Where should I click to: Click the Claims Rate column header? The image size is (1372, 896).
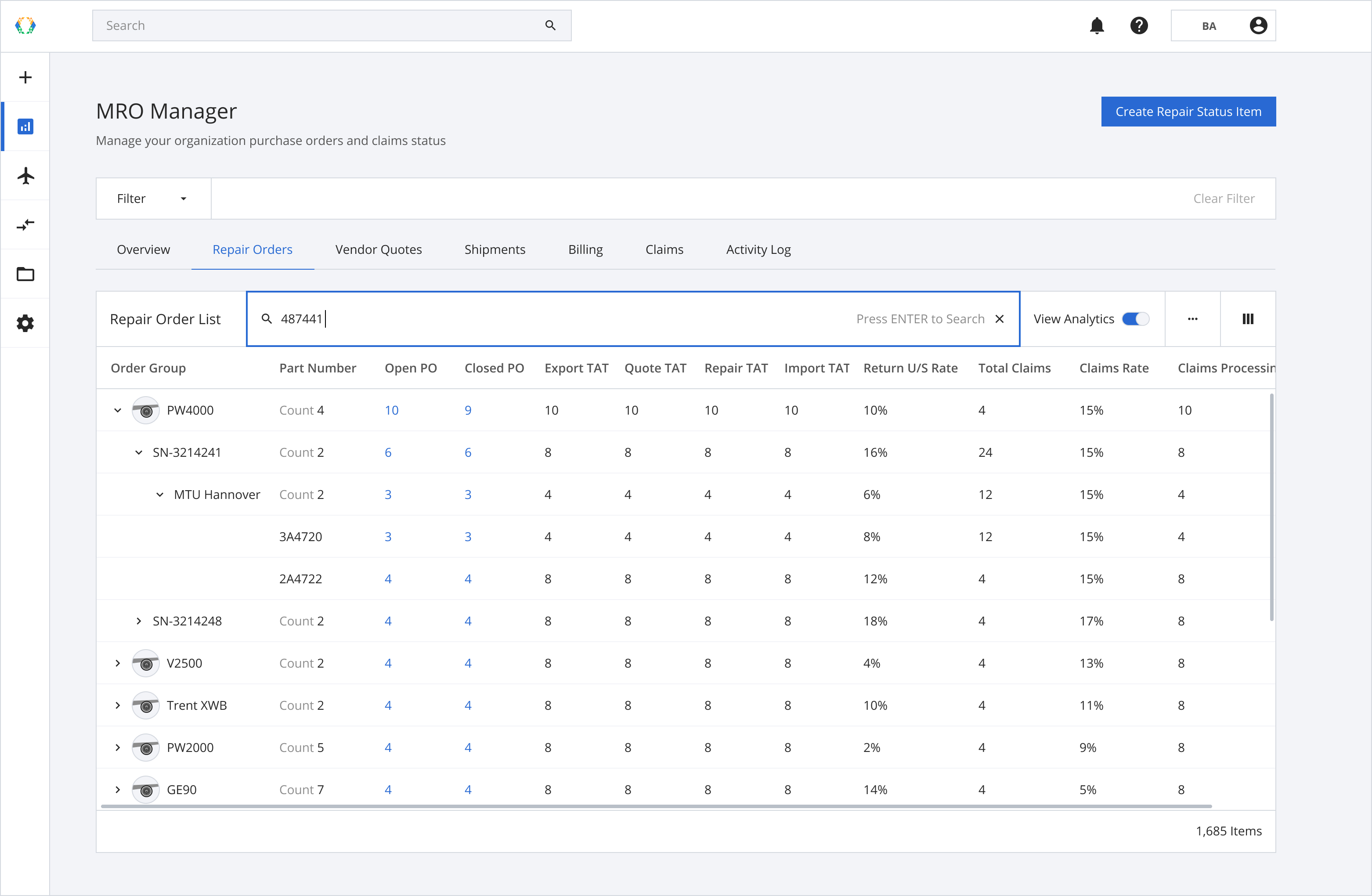(1114, 368)
